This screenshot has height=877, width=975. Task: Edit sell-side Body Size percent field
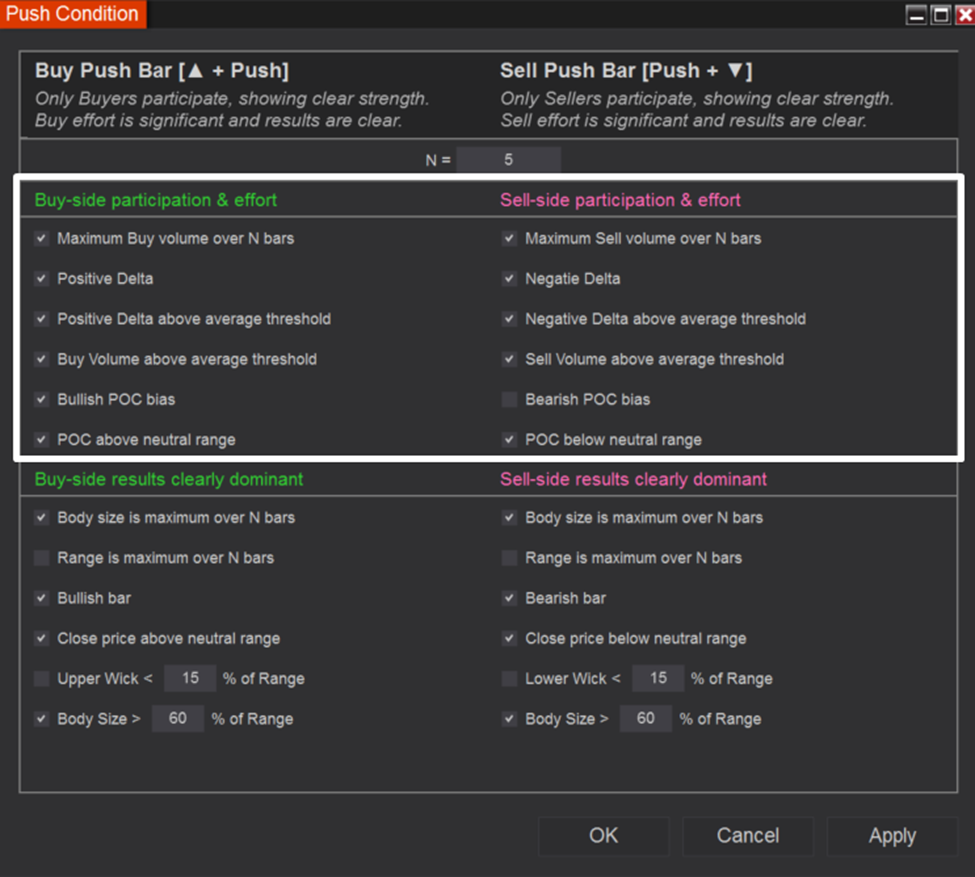click(x=645, y=718)
